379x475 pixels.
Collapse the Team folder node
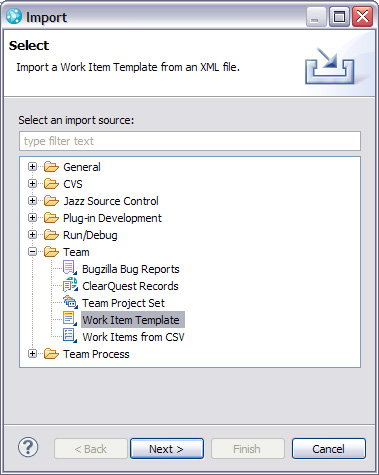click(32, 252)
